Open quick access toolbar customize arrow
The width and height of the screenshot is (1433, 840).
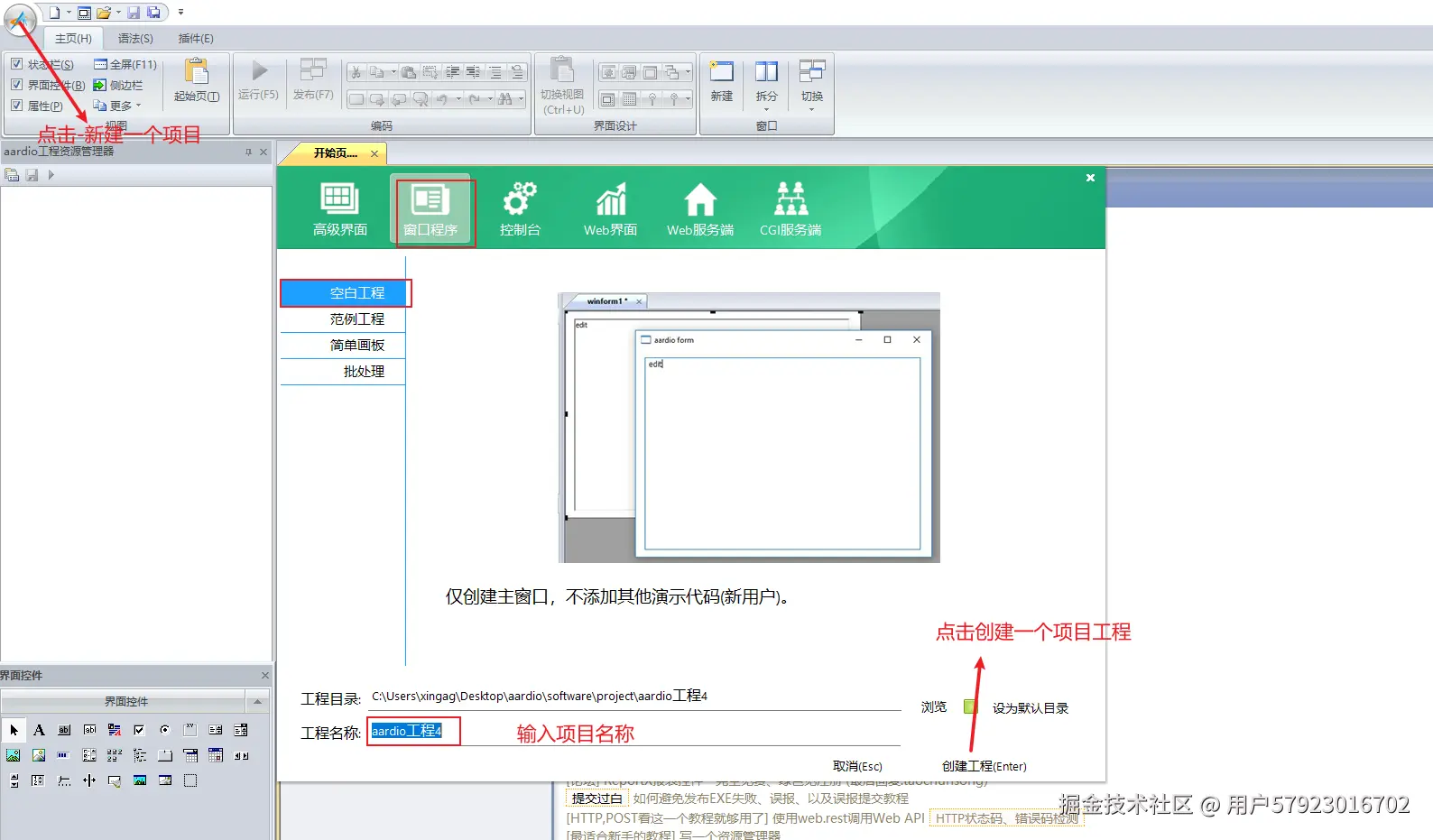(x=180, y=13)
